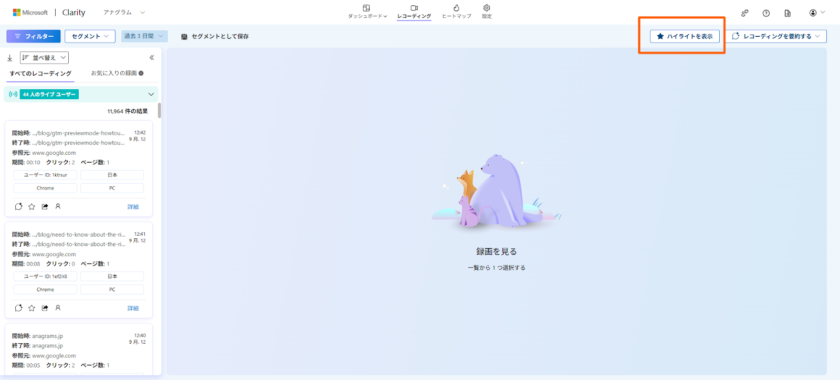Open the ヒートマップ section
The width and height of the screenshot is (840, 380).
tap(456, 11)
